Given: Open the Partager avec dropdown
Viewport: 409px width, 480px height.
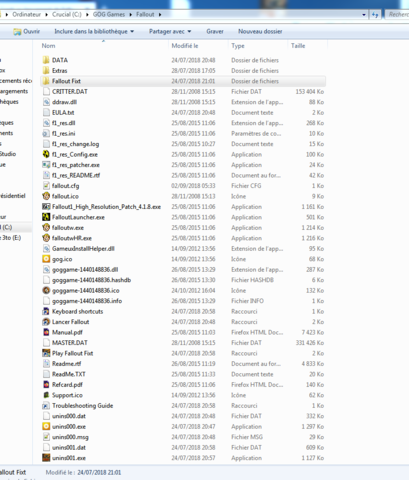Looking at the screenshot, I should [x=170, y=31].
